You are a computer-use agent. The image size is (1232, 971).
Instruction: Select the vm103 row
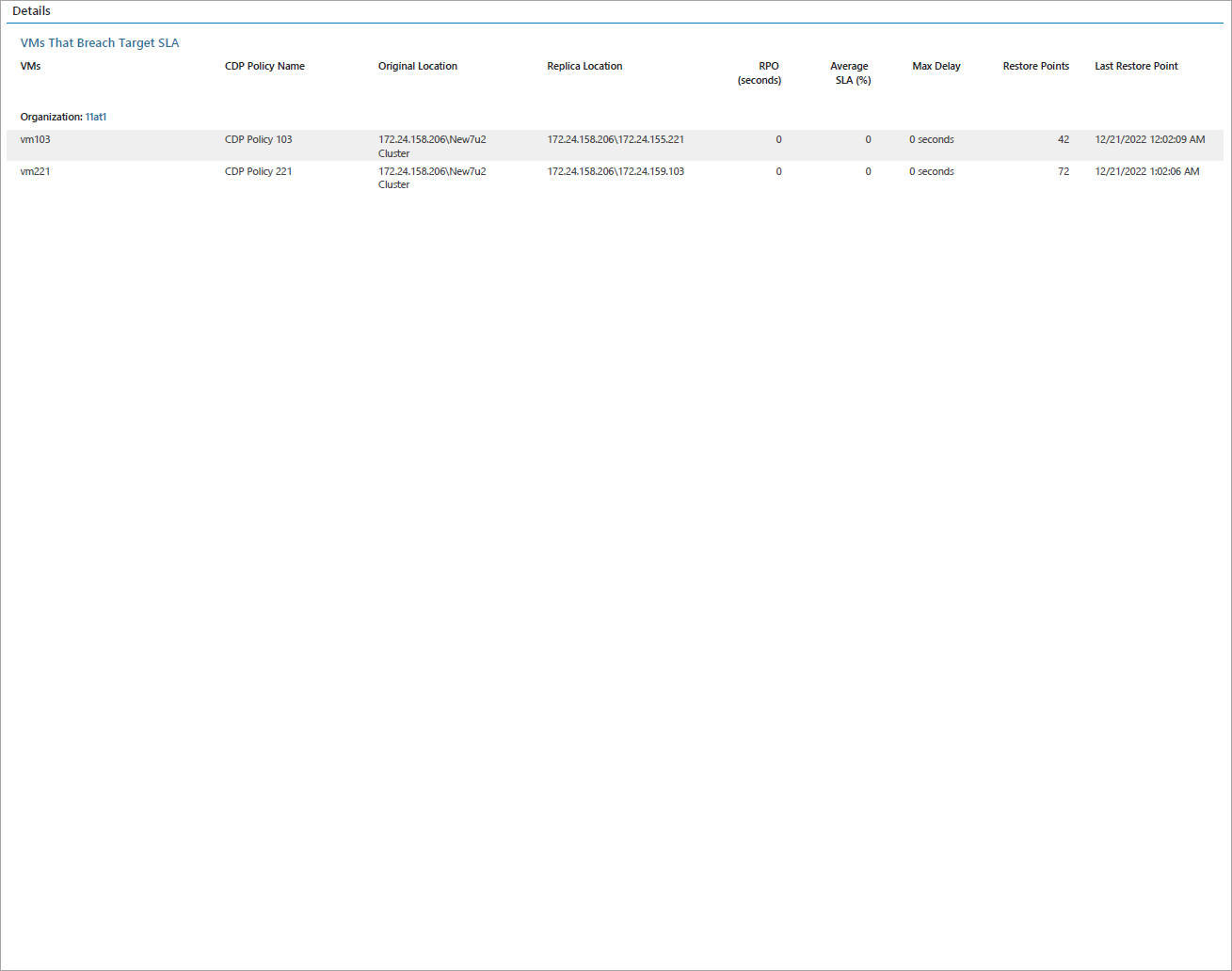coord(36,139)
